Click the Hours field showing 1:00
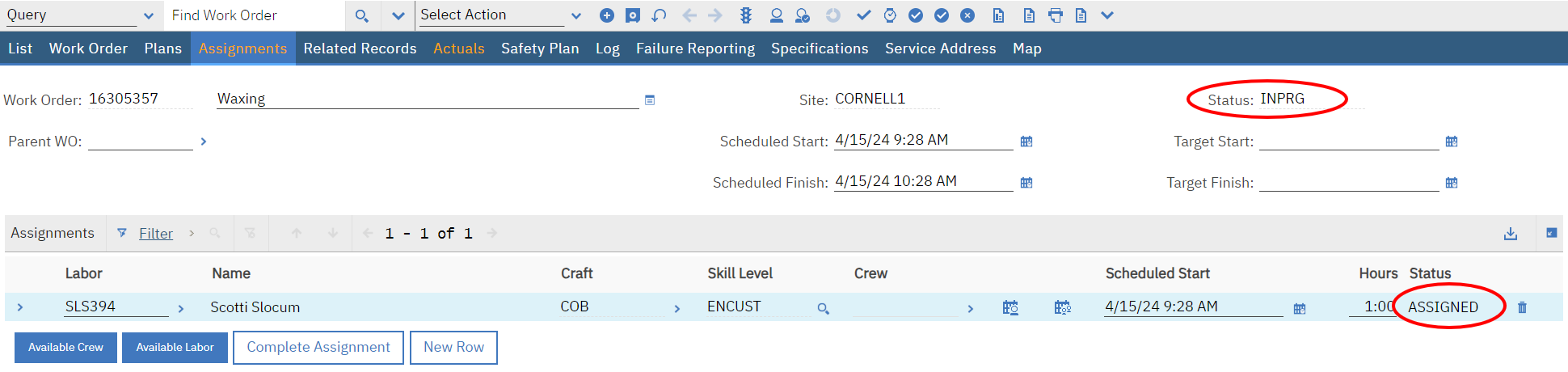This screenshot has height=372, width=1568. tap(1372, 306)
